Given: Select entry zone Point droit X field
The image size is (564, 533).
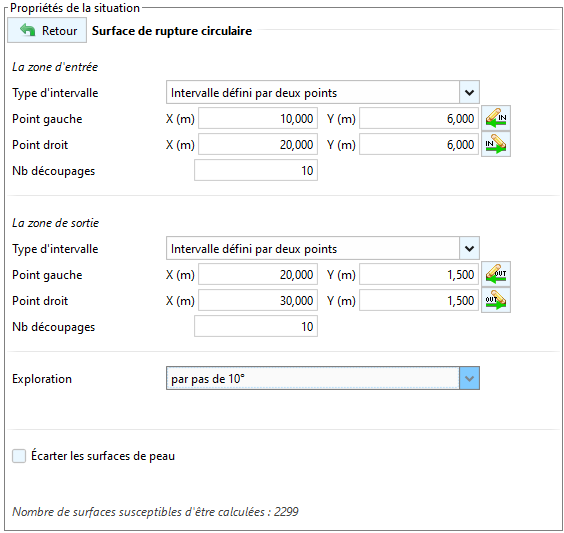Looking at the screenshot, I should click(x=258, y=144).
